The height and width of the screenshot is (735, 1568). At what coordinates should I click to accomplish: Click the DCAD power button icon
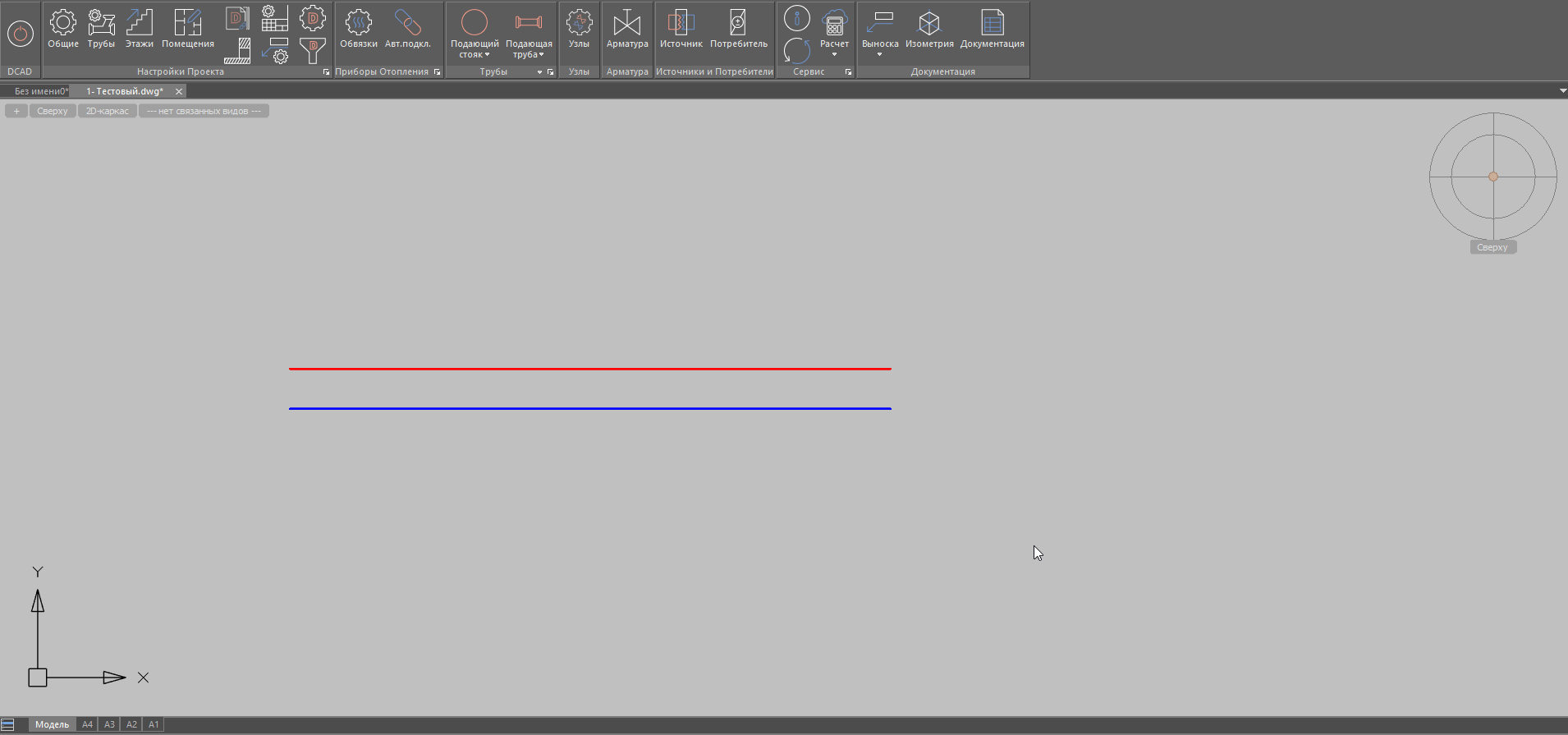tap(20, 34)
